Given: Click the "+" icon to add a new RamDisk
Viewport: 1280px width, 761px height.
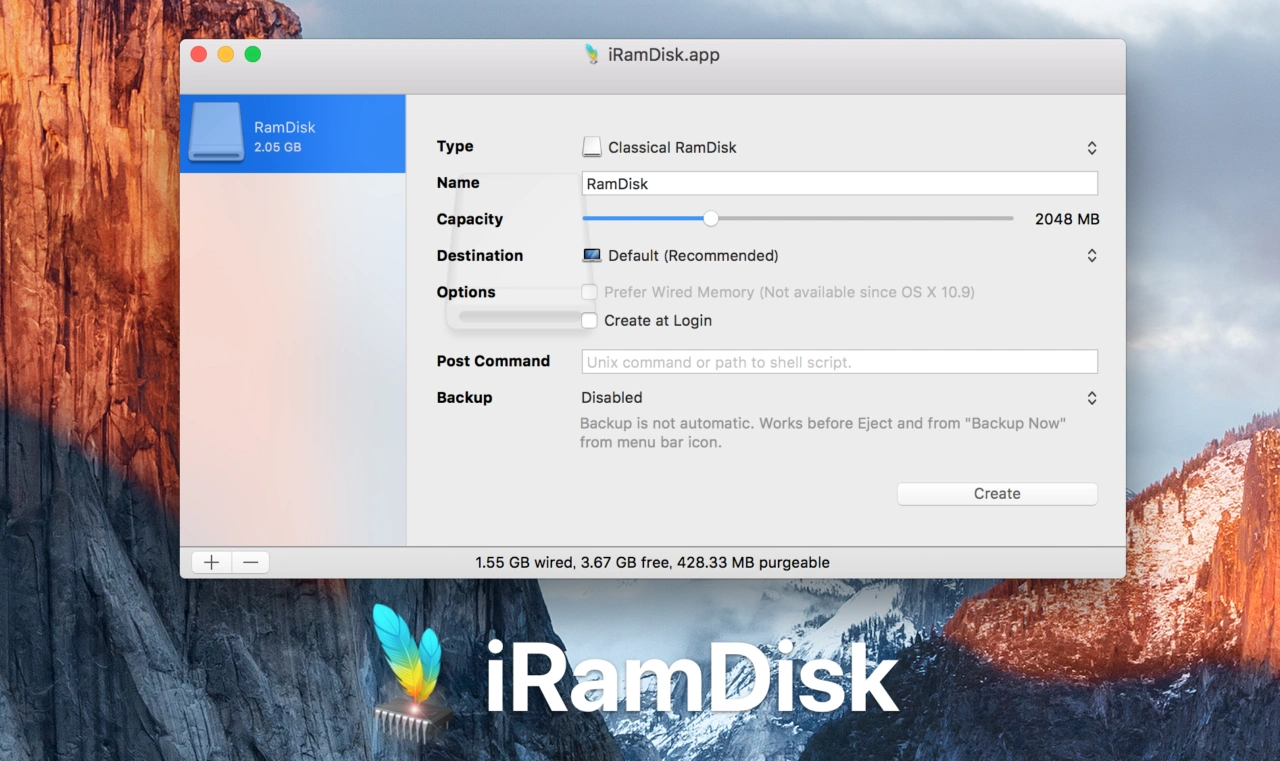Looking at the screenshot, I should (x=211, y=561).
